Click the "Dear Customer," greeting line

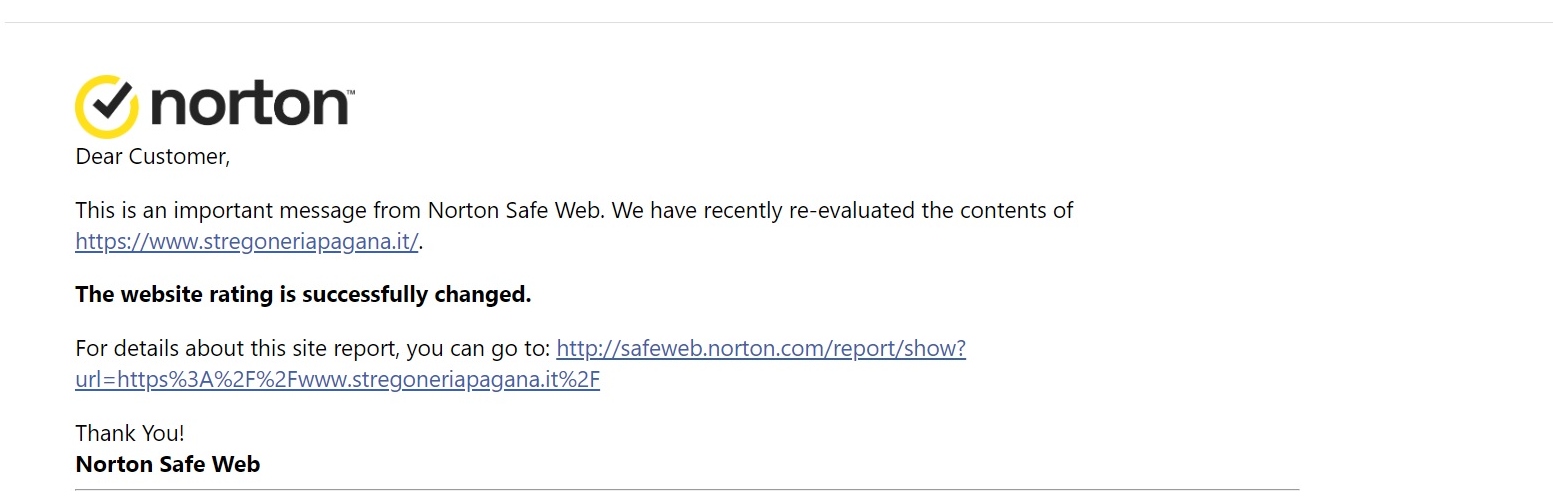click(x=153, y=157)
